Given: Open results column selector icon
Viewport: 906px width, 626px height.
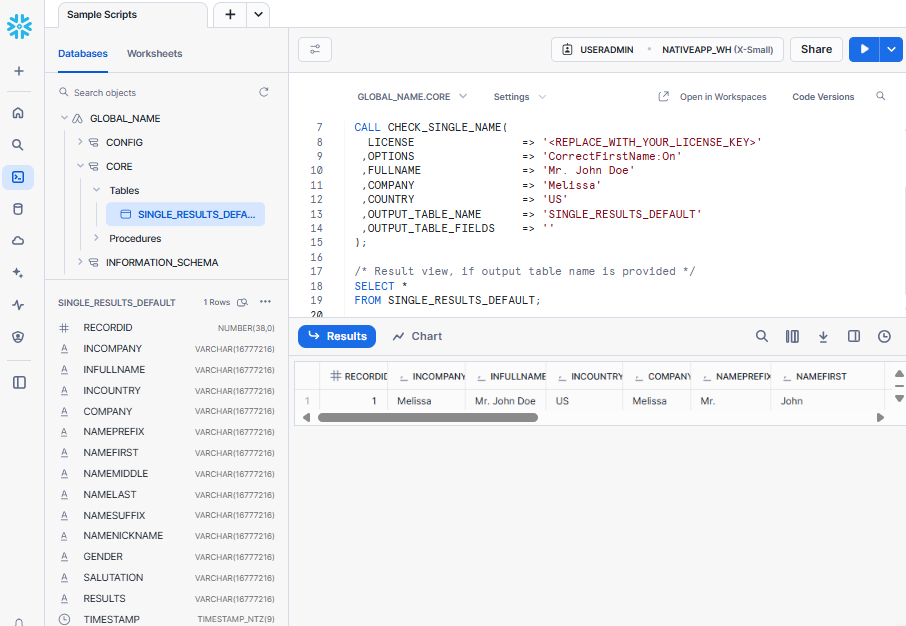Looking at the screenshot, I should (x=792, y=336).
